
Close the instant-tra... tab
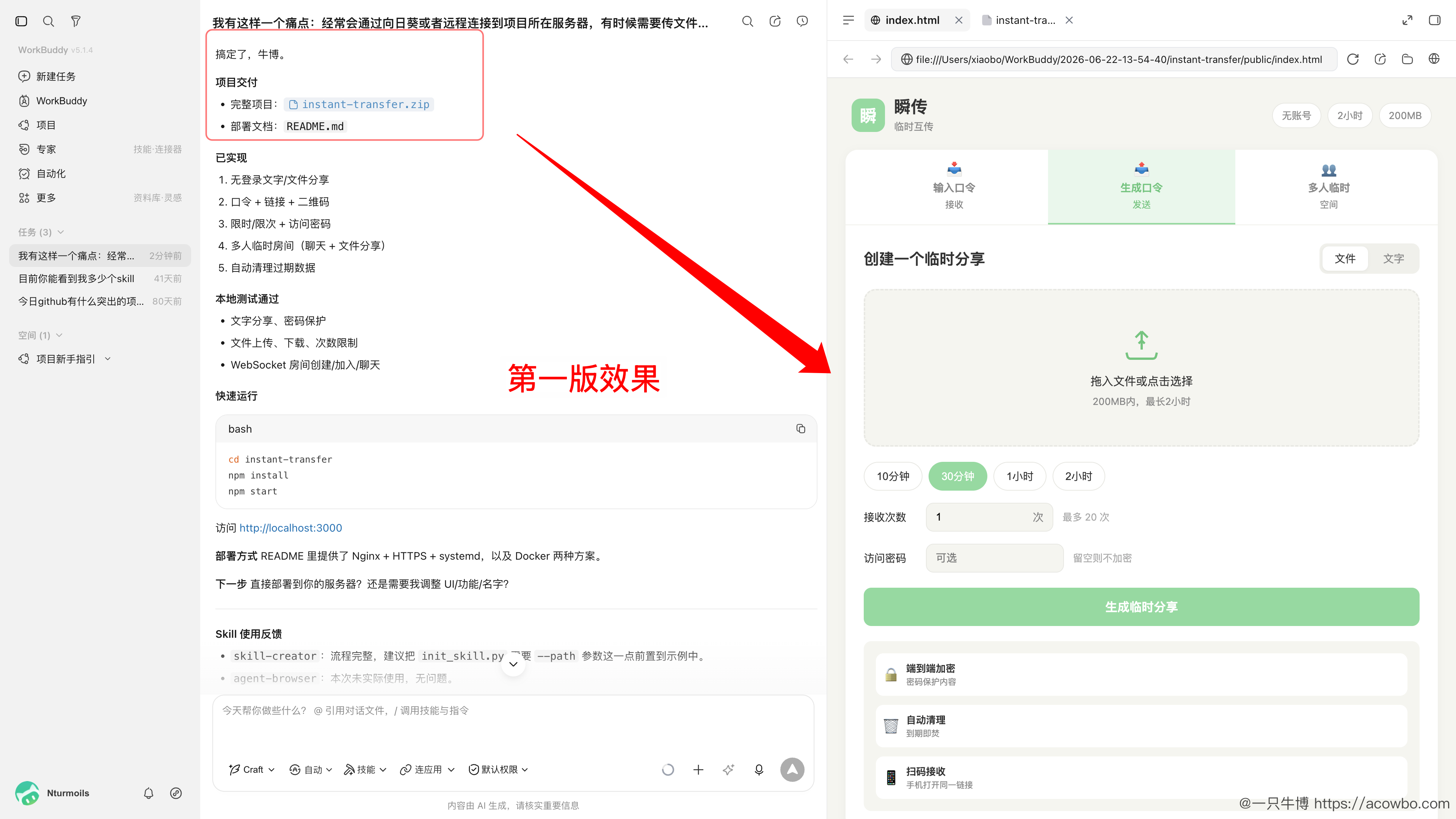(1069, 20)
